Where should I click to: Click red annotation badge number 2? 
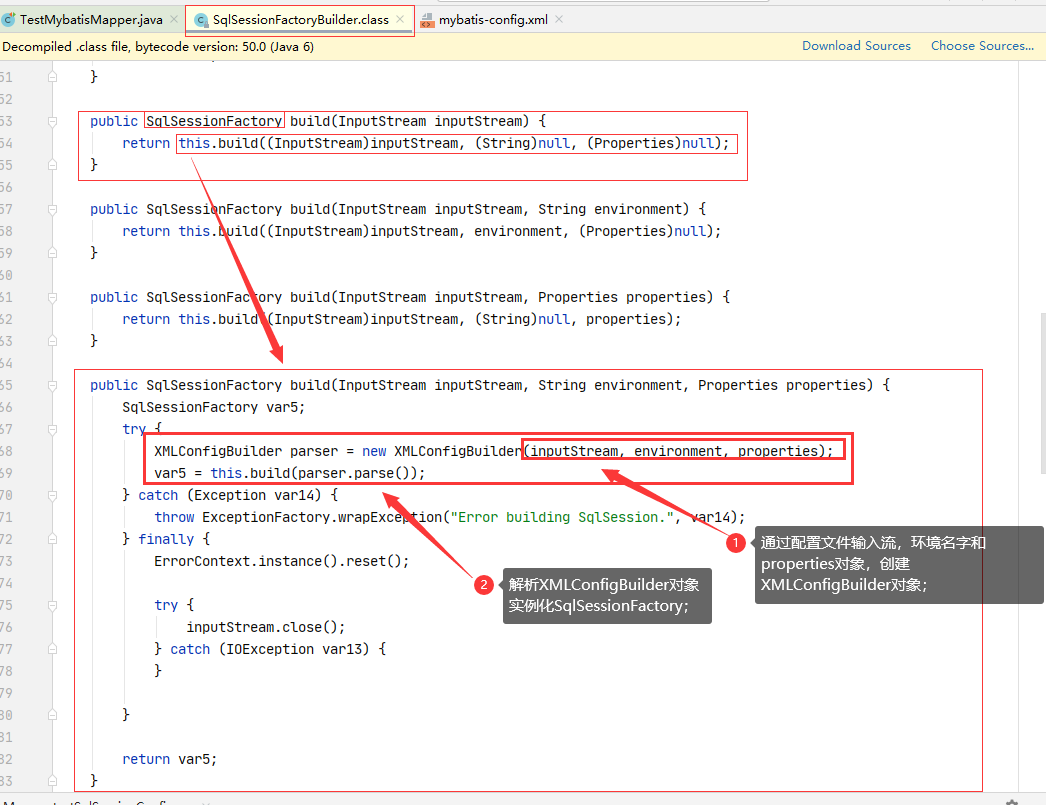point(484,585)
